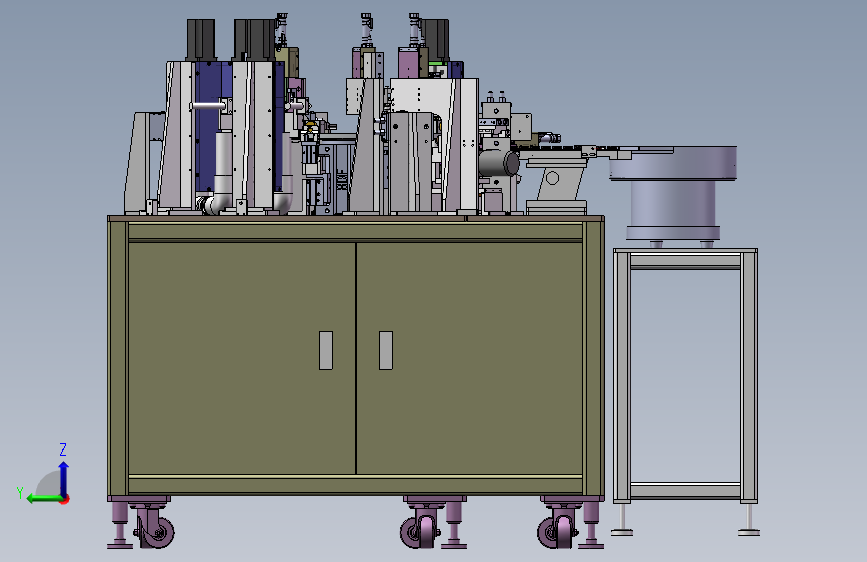
Task: Select the aluminium stand frame under the feeder
Action: pyautogui.click(x=686, y=376)
